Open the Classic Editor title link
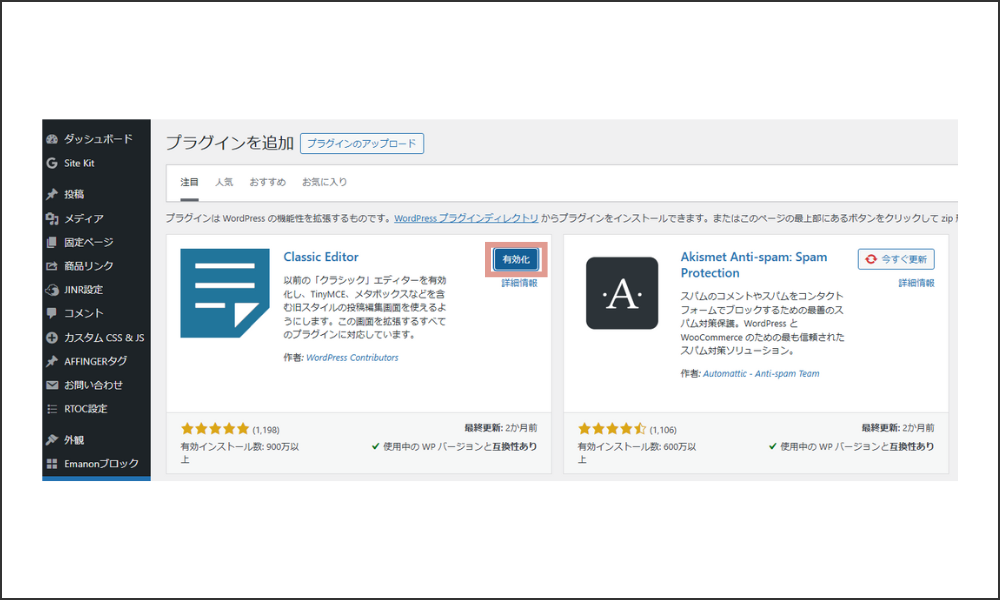The height and width of the screenshot is (600, 1000). (x=321, y=257)
